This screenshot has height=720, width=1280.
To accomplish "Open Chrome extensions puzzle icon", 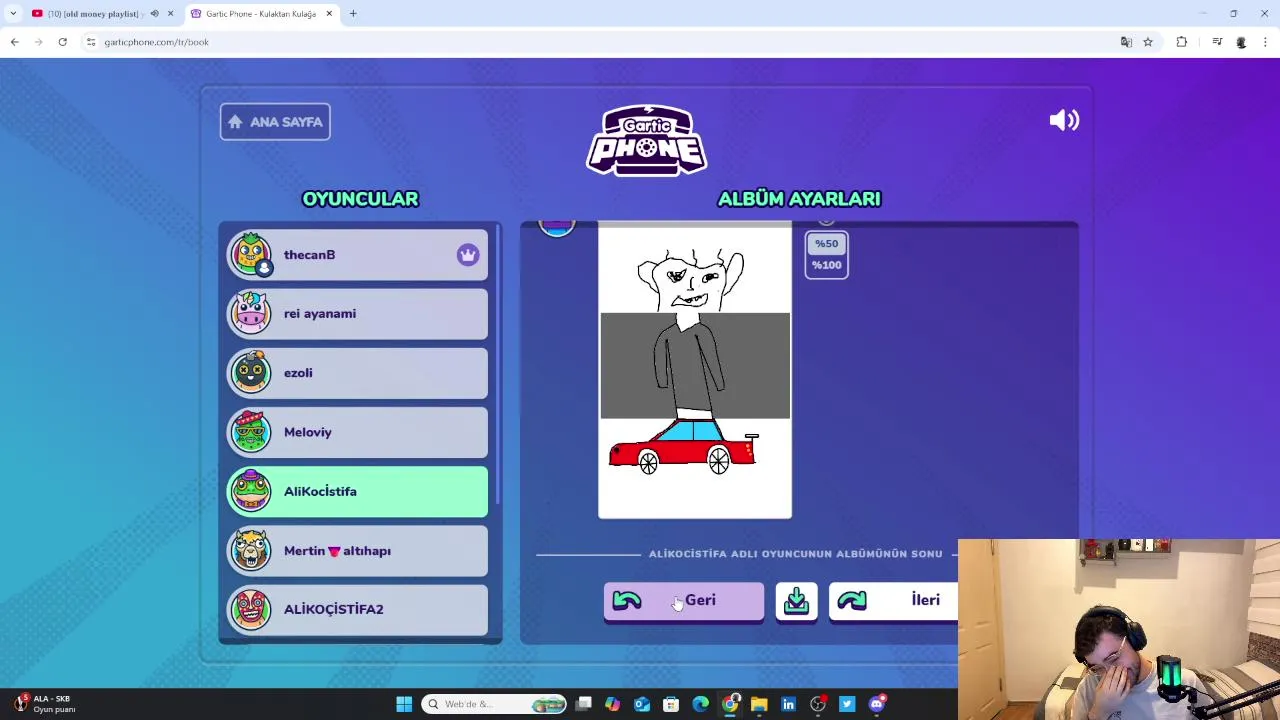I will tap(1182, 42).
